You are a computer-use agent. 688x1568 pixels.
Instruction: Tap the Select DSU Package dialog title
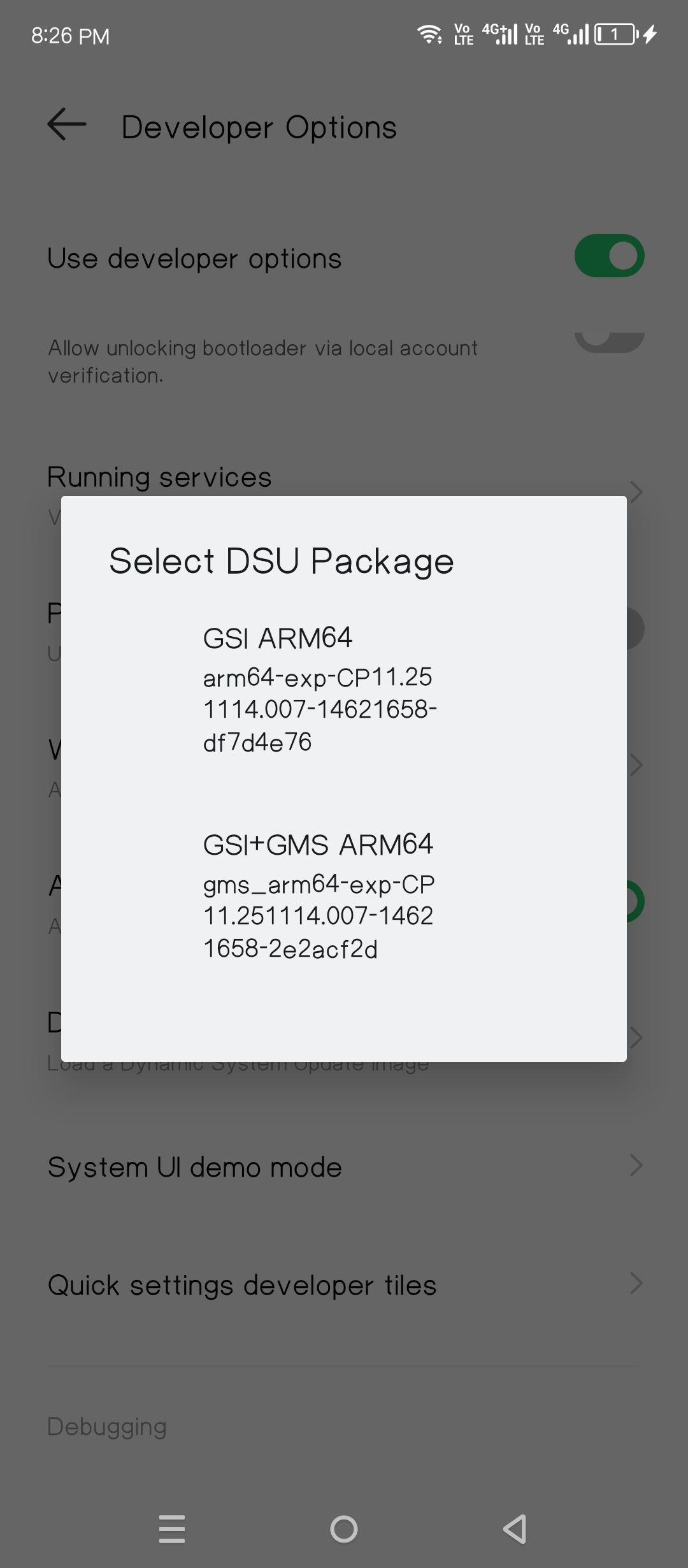click(281, 560)
